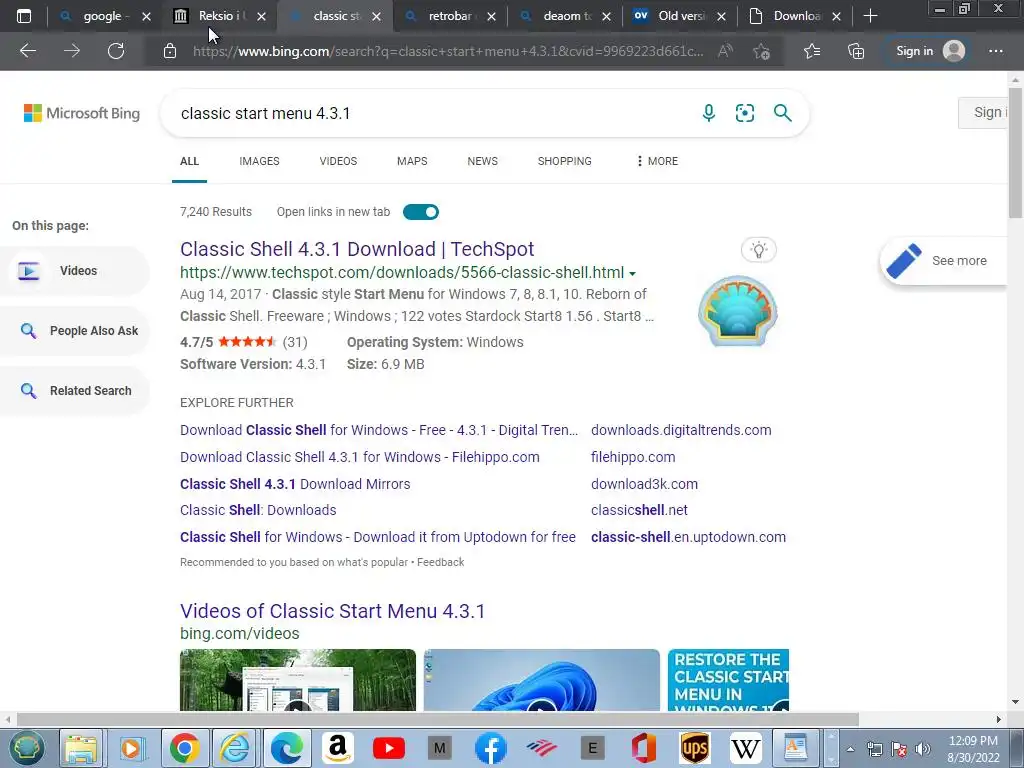Open Classic Shell 4.3.1 Download TechSpot link
Viewport: 1024px width, 768px height.
click(x=357, y=249)
